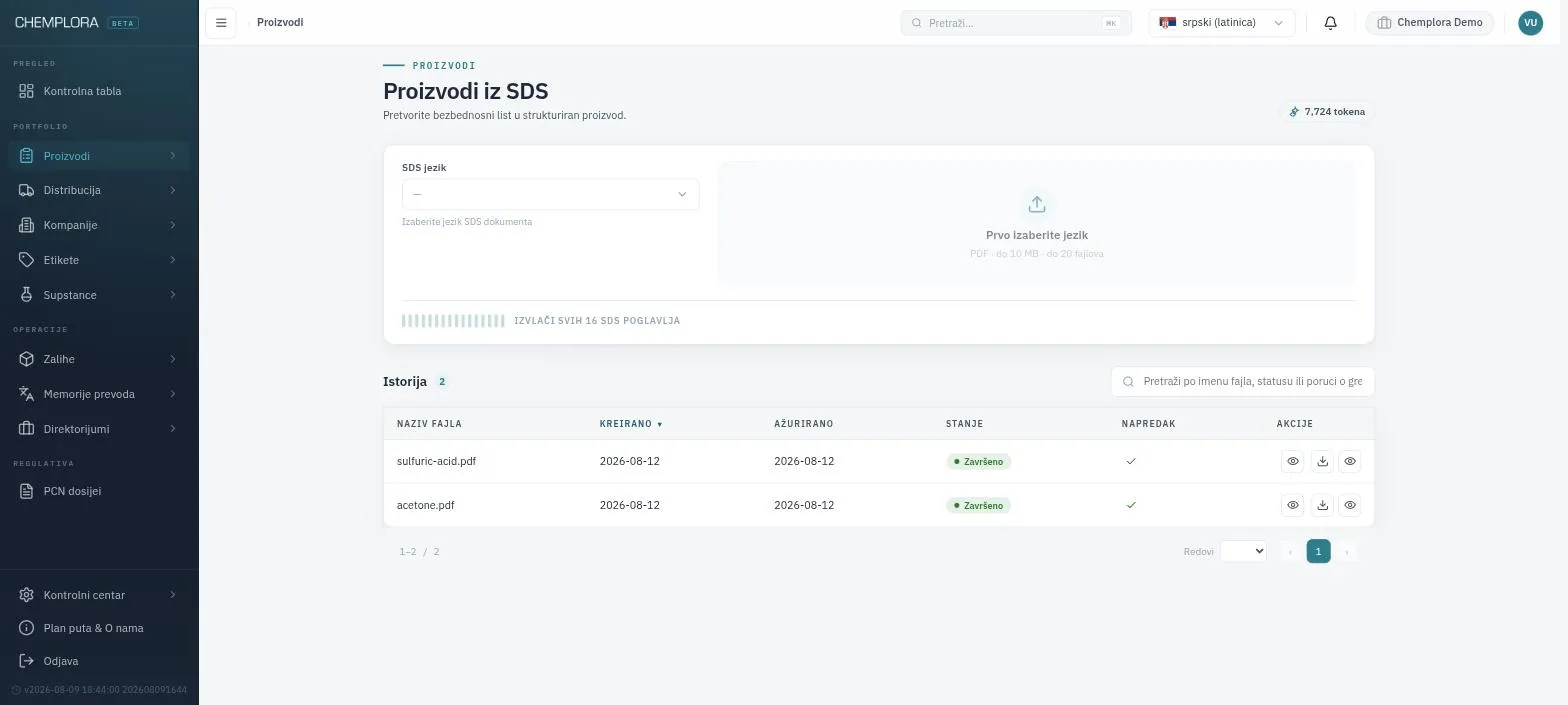Toggle the sidebar with the hamburger icon
This screenshot has width=1568, height=705.
221,23
